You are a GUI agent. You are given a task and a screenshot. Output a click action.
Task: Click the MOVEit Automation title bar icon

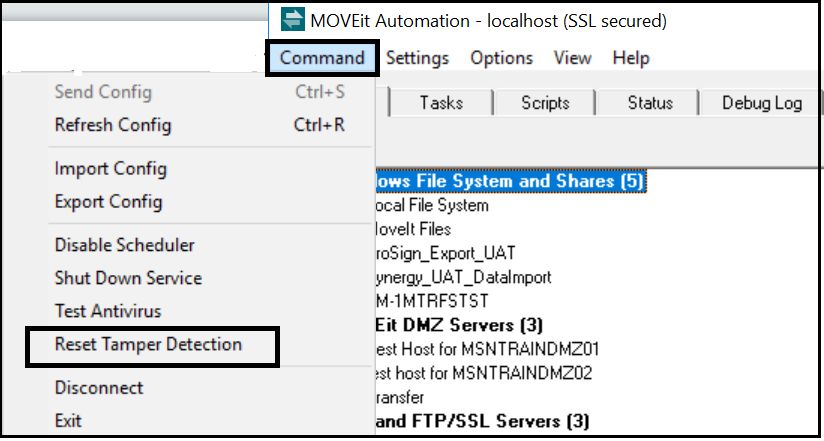pyautogui.click(x=292, y=20)
